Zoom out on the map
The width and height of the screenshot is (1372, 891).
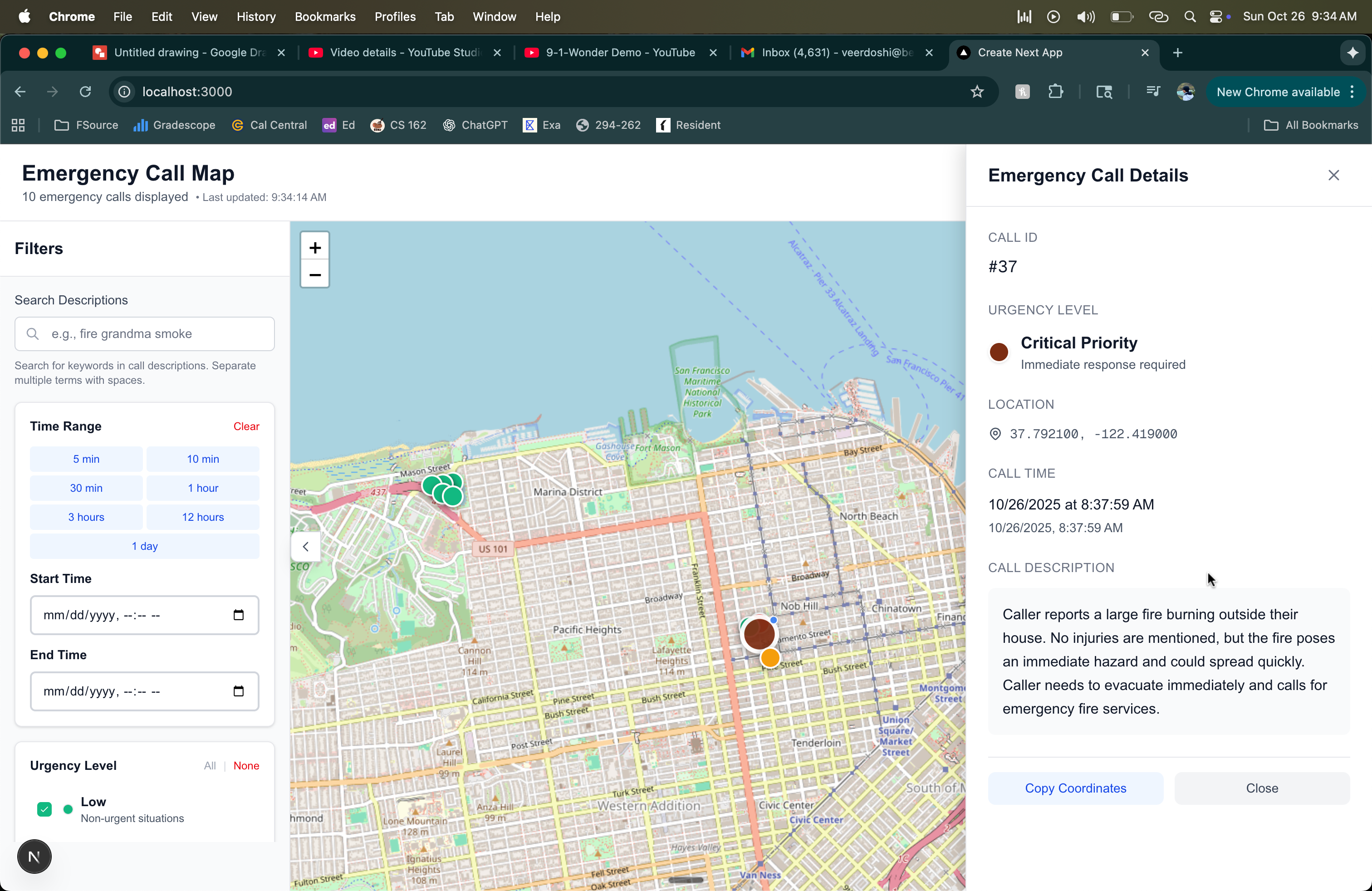pyautogui.click(x=315, y=275)
